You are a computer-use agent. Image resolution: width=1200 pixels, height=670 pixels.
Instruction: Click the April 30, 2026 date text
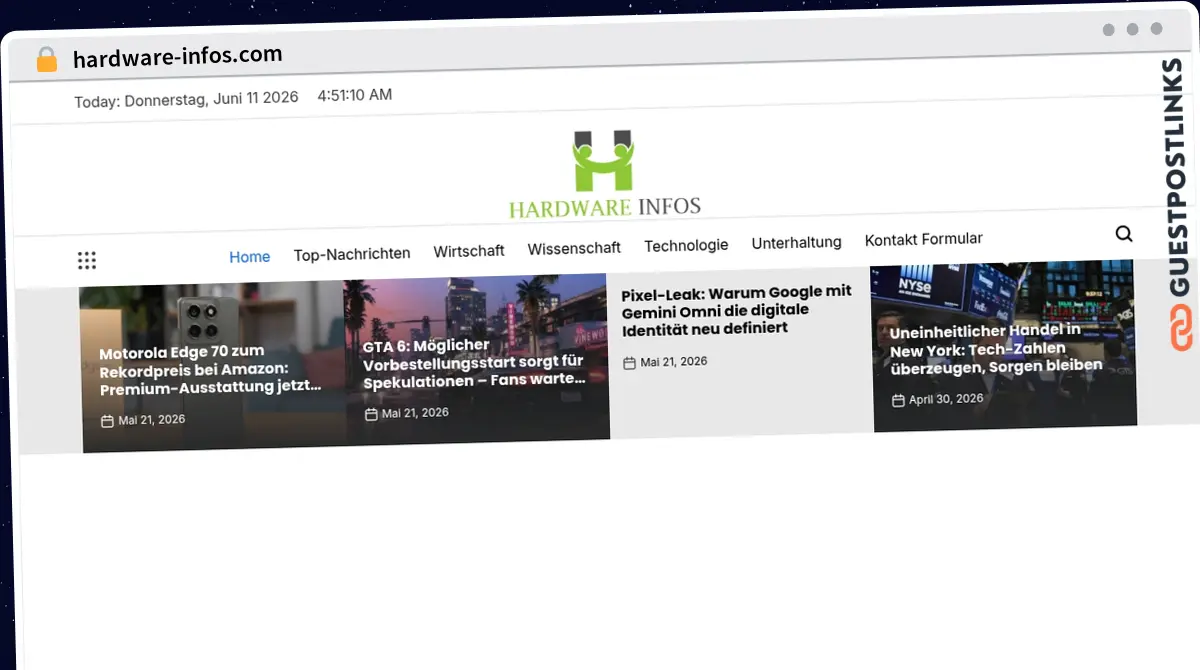(x=946, y=399)
